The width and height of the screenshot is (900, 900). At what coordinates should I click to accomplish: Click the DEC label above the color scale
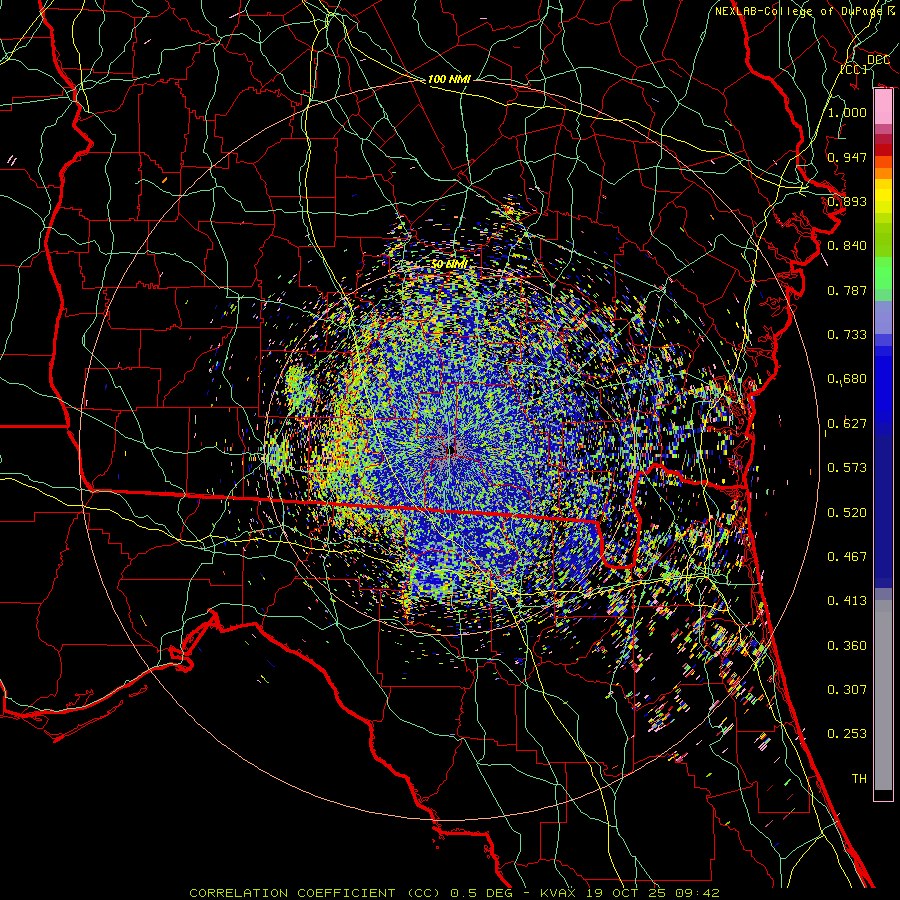pos(878,60)
